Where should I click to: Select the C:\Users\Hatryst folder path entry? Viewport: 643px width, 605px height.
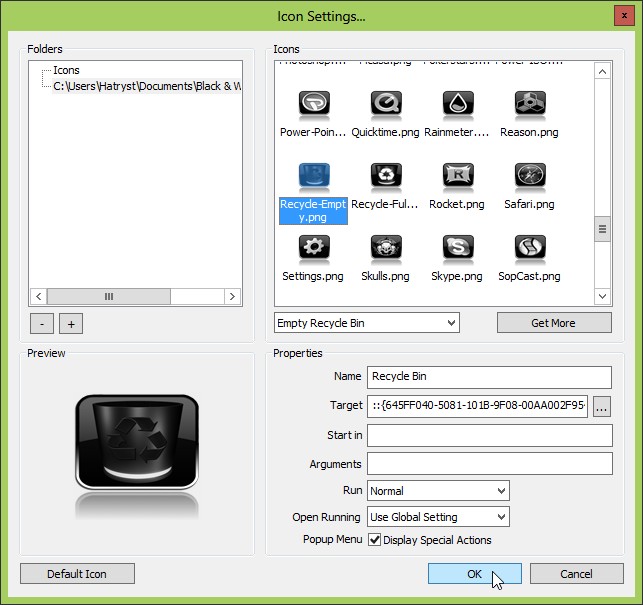[146, 86]
